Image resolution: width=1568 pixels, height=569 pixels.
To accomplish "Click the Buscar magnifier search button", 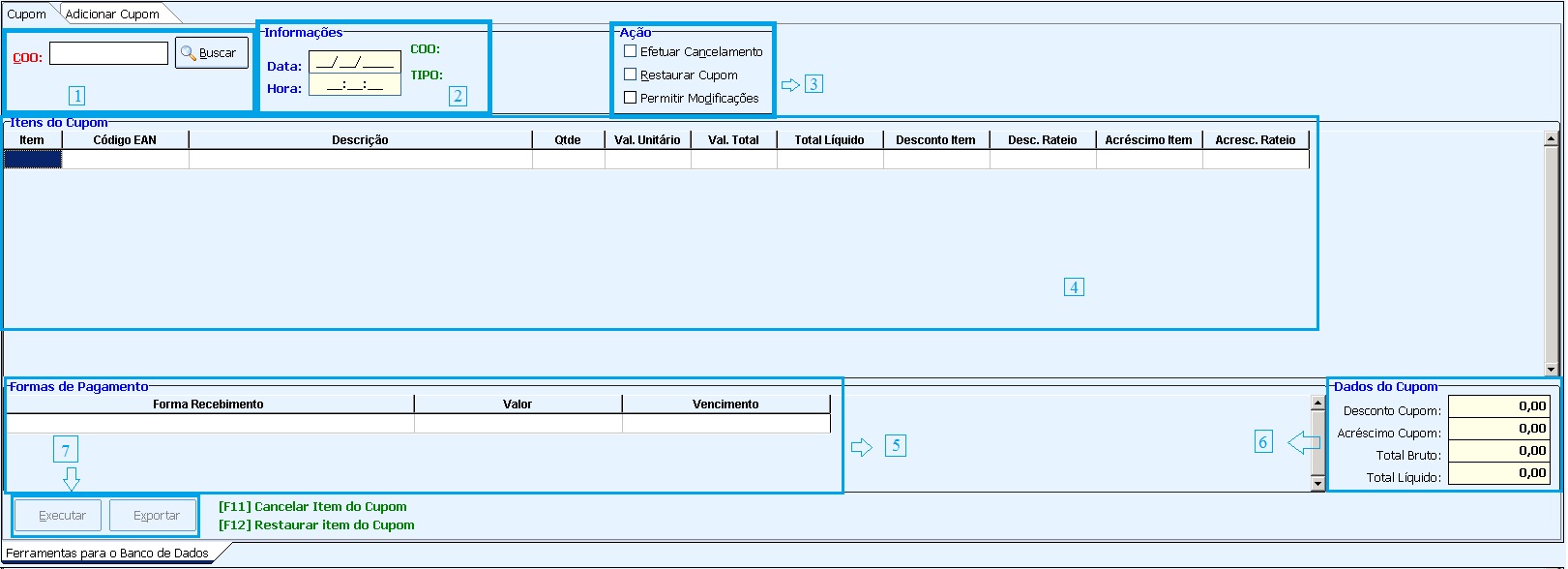I will [x=211, y=53].
